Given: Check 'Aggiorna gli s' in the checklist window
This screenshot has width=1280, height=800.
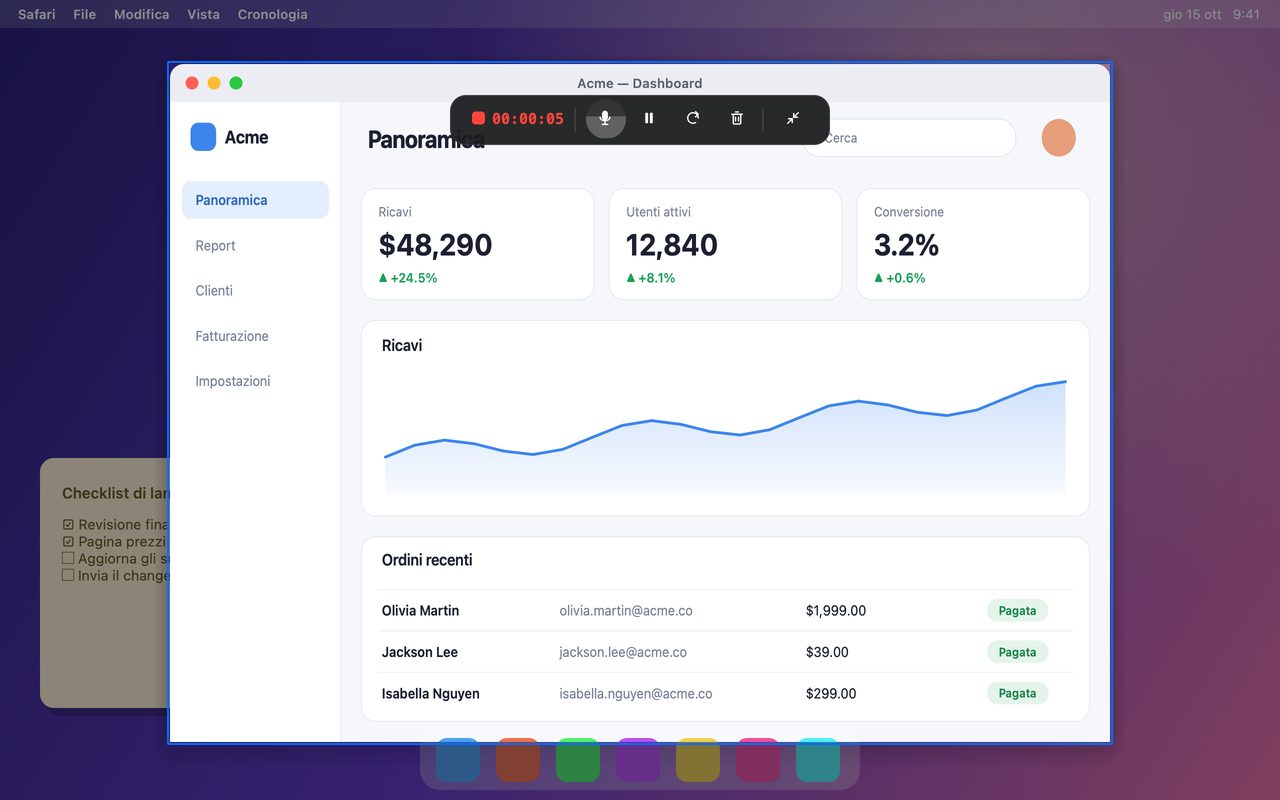Looking at the screenshot, I should pyautogui.click(x=68, y=558).
